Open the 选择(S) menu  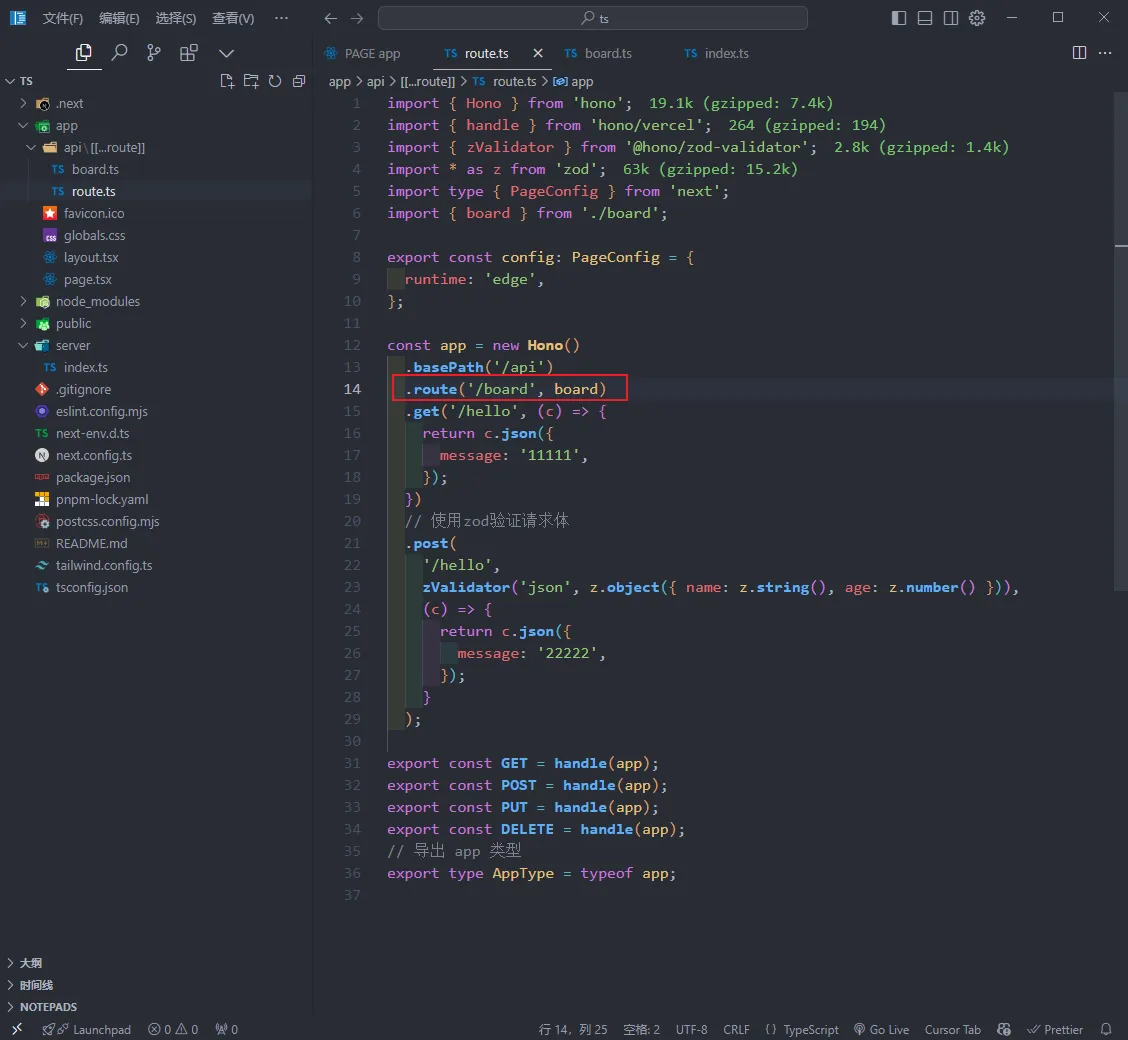click(176, 18)
